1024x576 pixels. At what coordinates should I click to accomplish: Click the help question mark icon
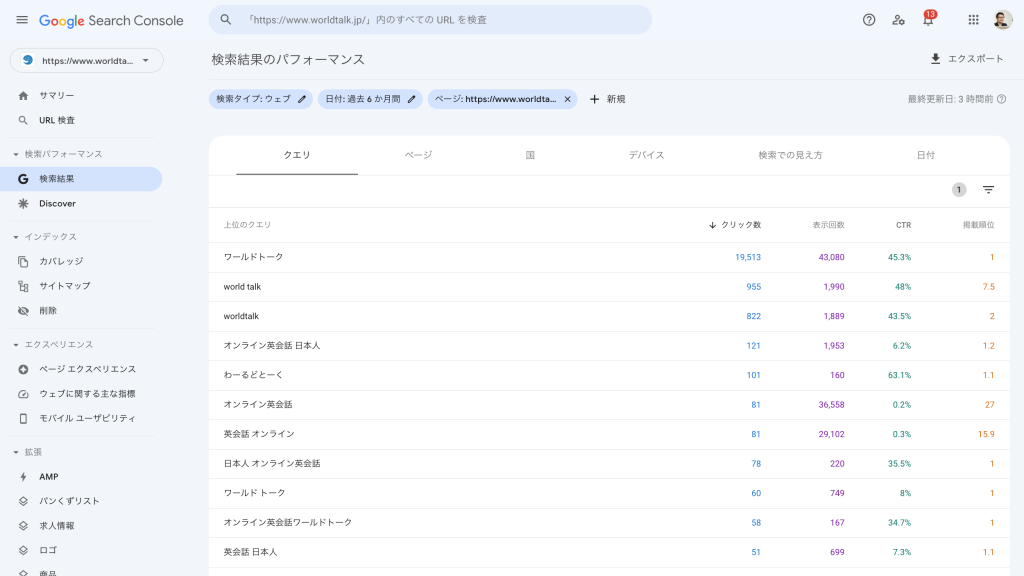pos(869,20)
